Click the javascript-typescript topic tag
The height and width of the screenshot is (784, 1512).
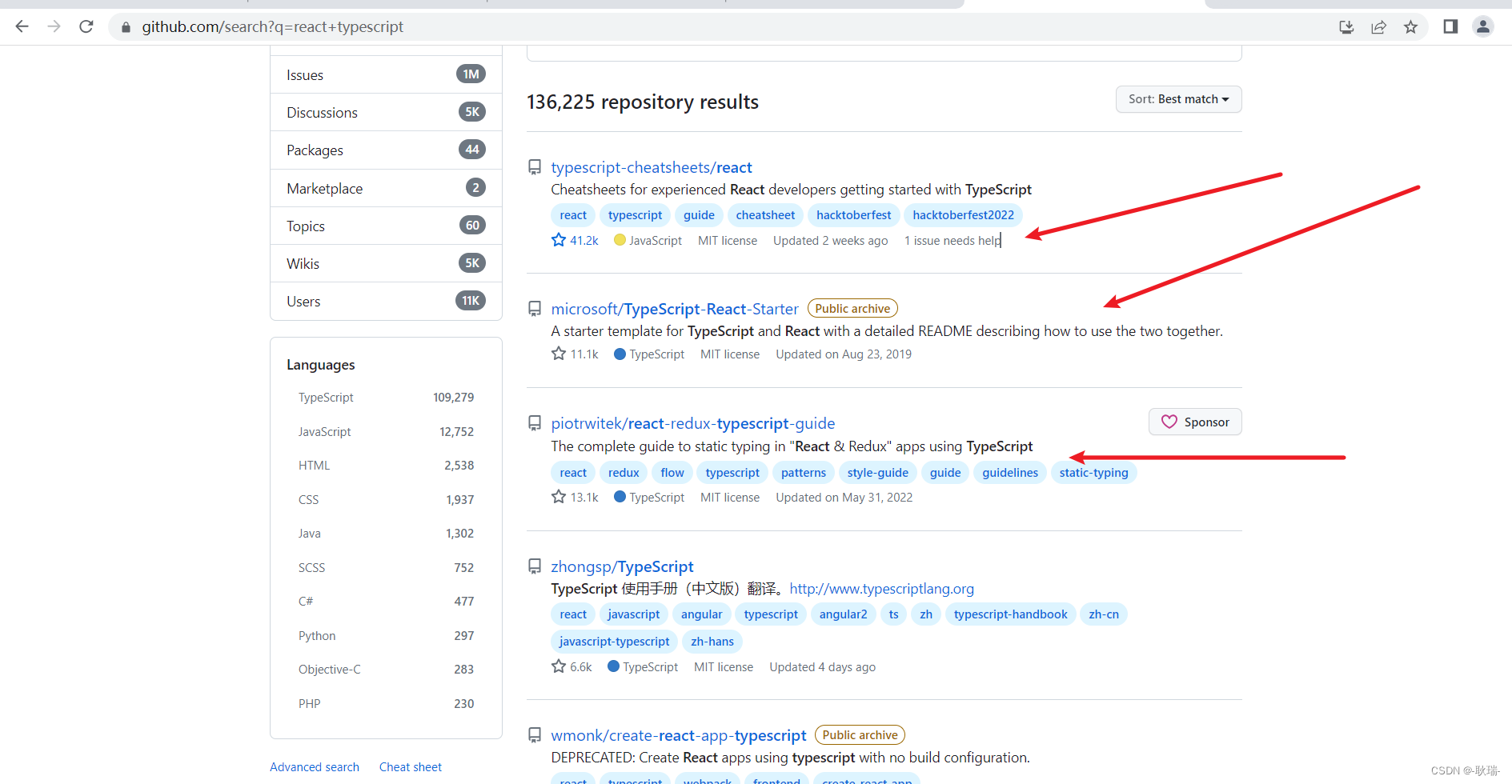pos(614,642)
